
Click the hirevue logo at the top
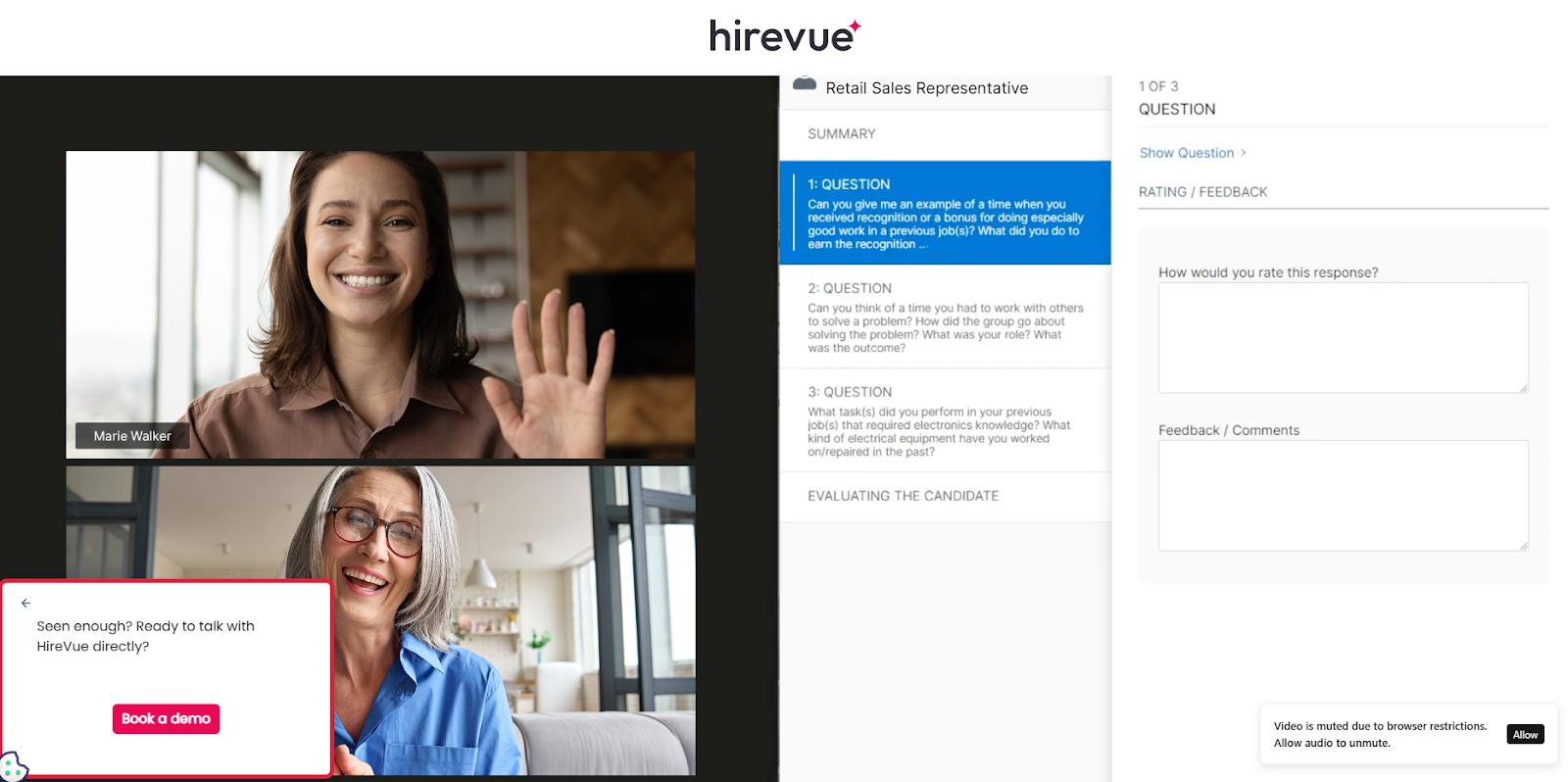(x=784, y=36)
